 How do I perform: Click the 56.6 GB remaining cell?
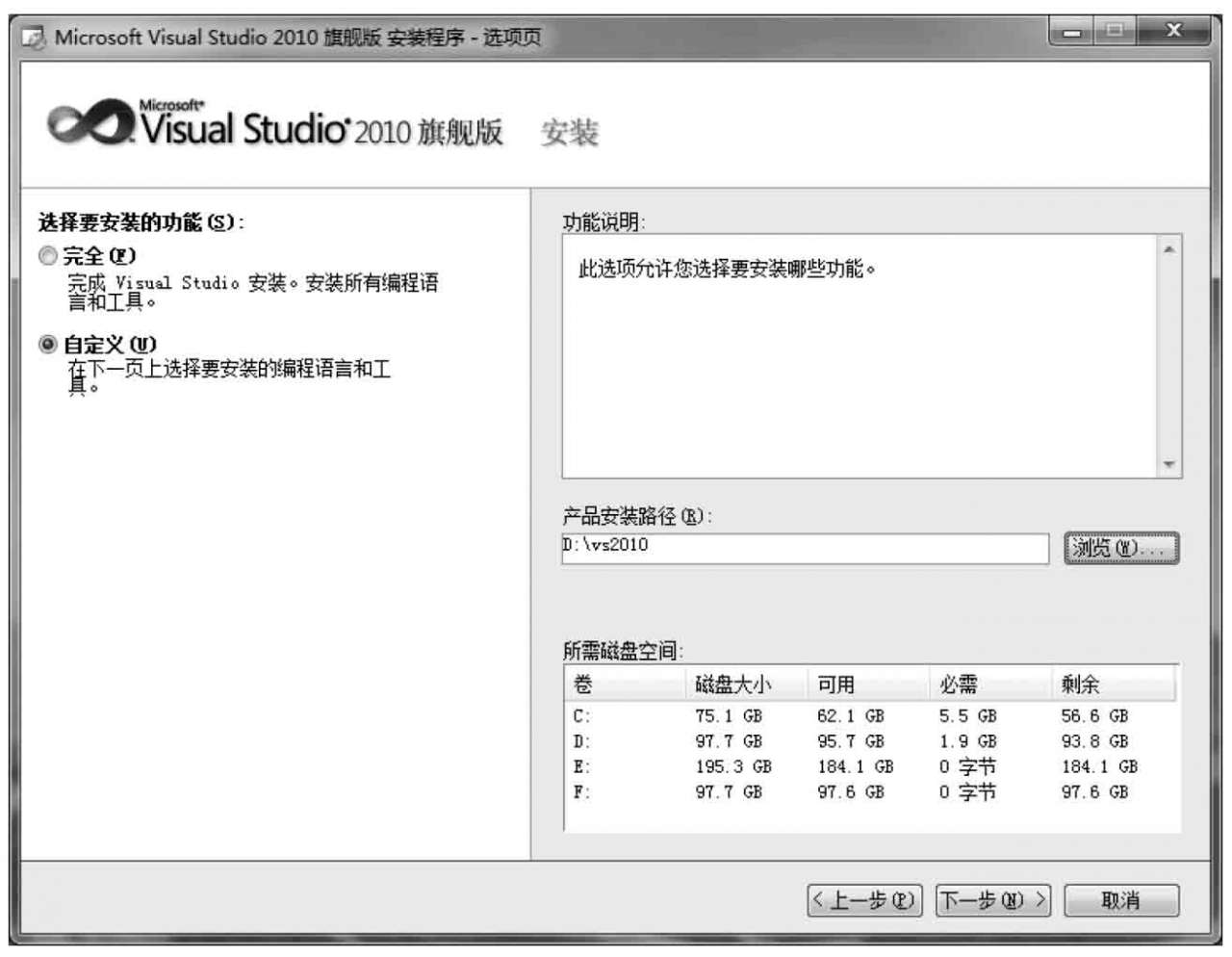pos(1095,716)
